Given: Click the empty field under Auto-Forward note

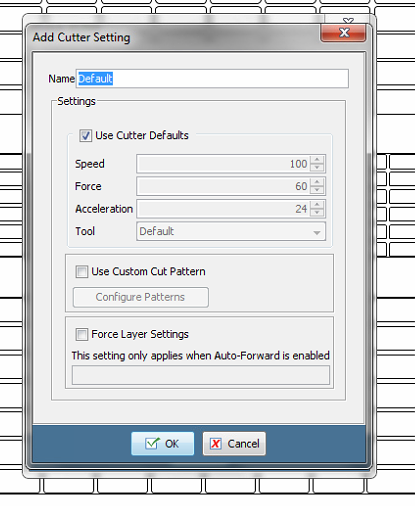Looking at the screenshot, I should 201,375.
